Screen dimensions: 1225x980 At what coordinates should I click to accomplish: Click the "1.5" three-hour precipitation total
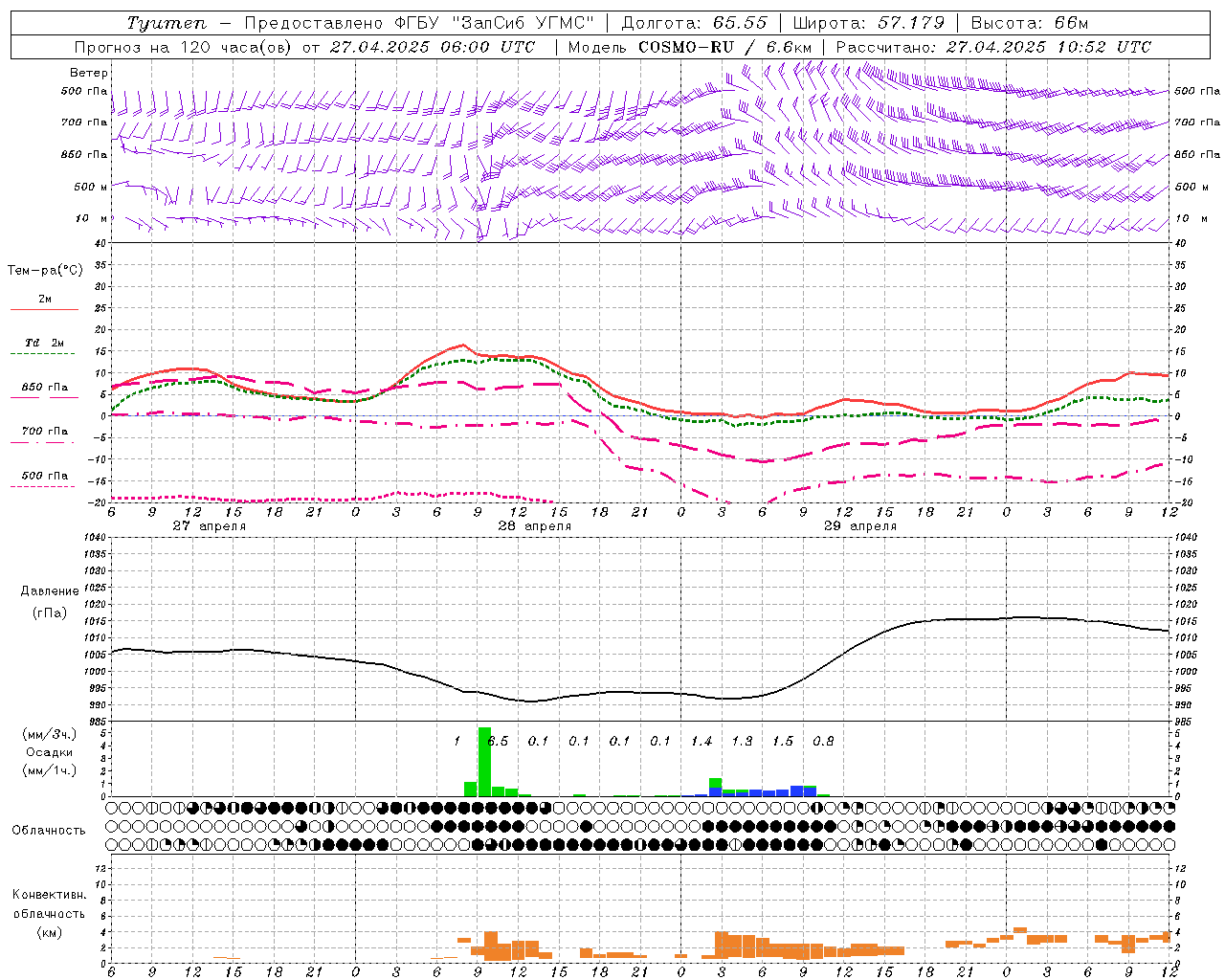tap(783, 742)
